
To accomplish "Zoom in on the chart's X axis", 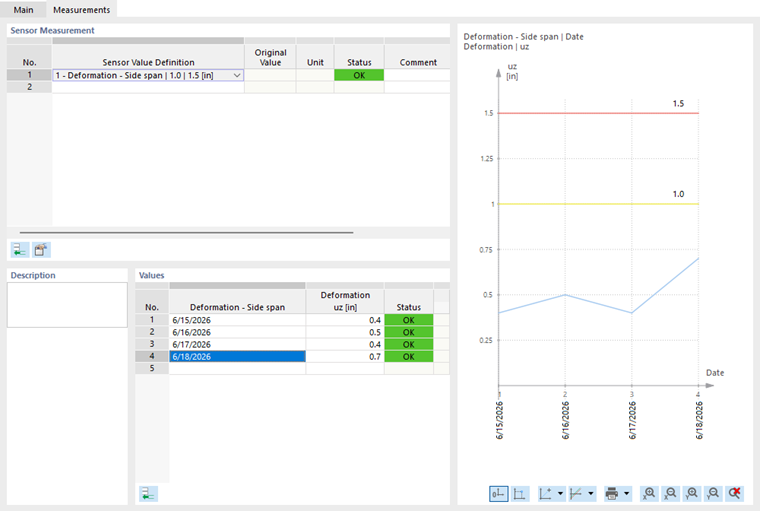I will pos(649,494).
